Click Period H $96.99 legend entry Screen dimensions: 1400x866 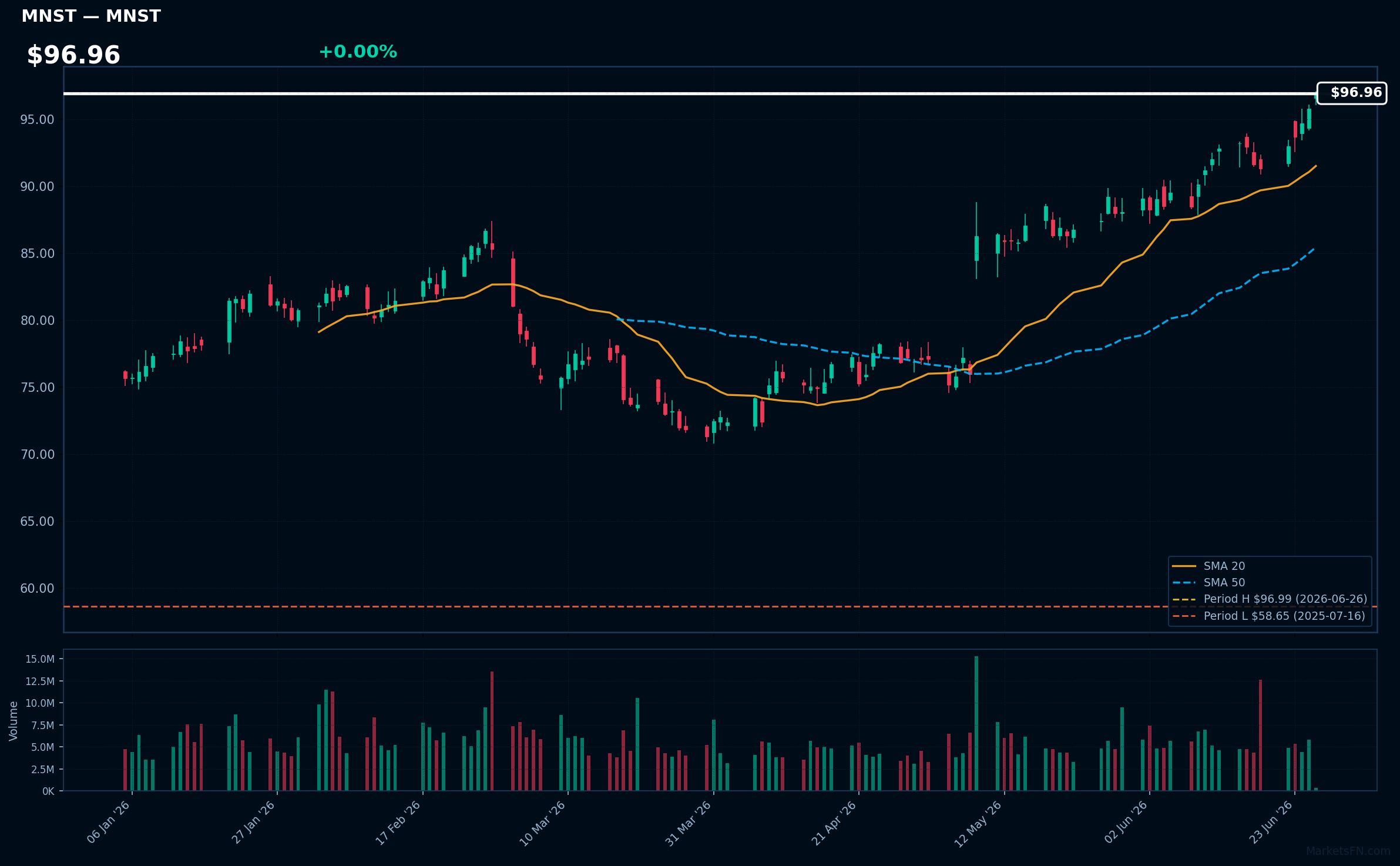point(1270,599)
